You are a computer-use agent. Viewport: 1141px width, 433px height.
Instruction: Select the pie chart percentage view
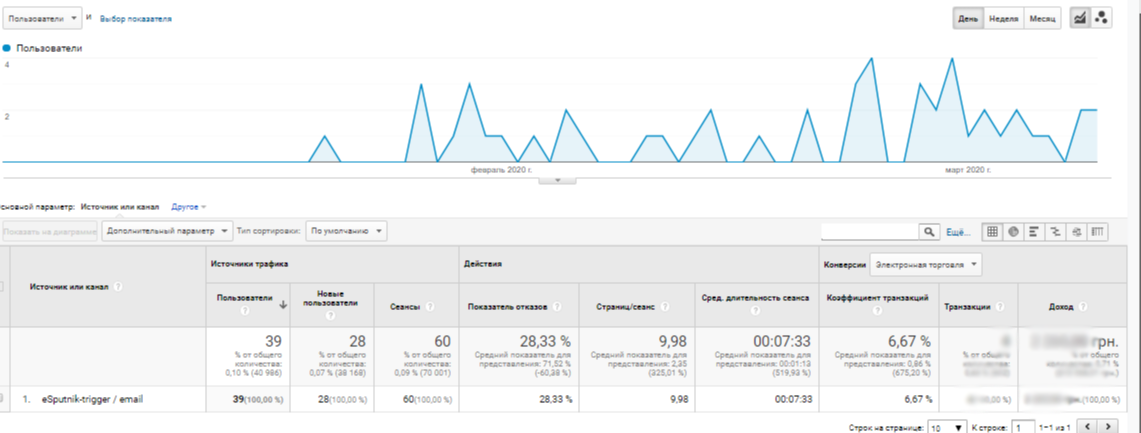click(x=1013, y=231)
